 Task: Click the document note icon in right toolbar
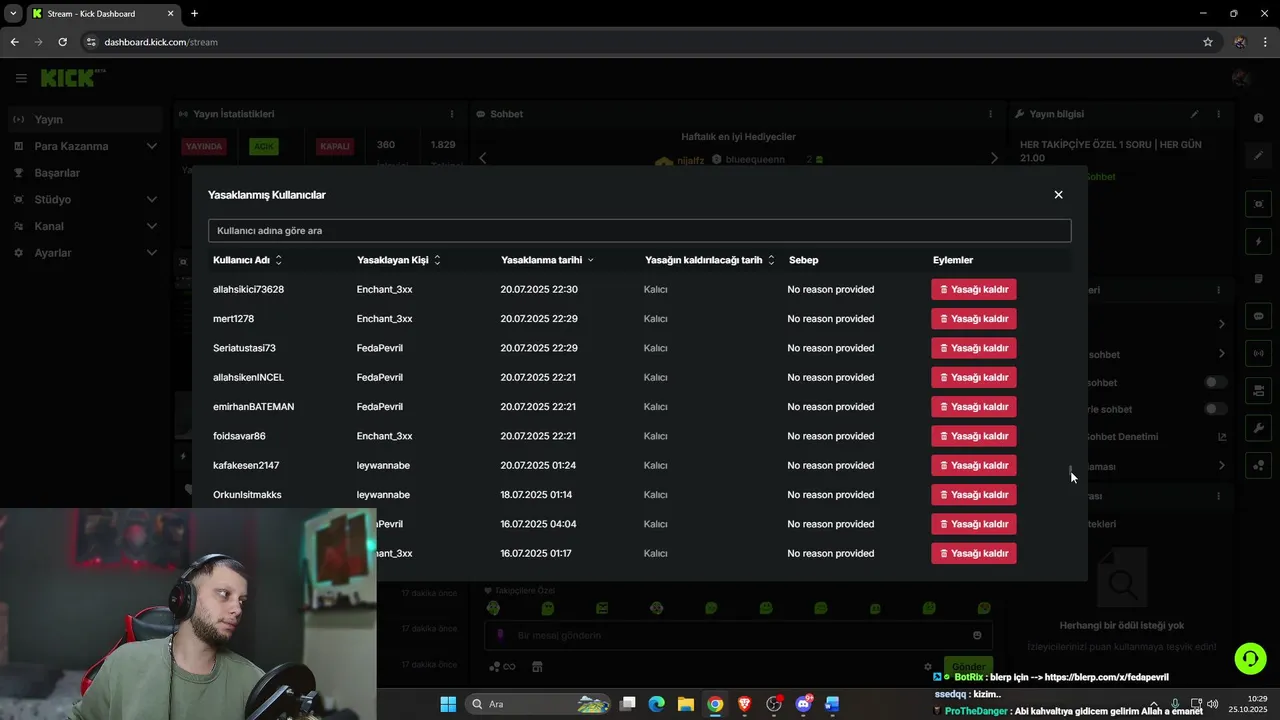(1258, 278)
